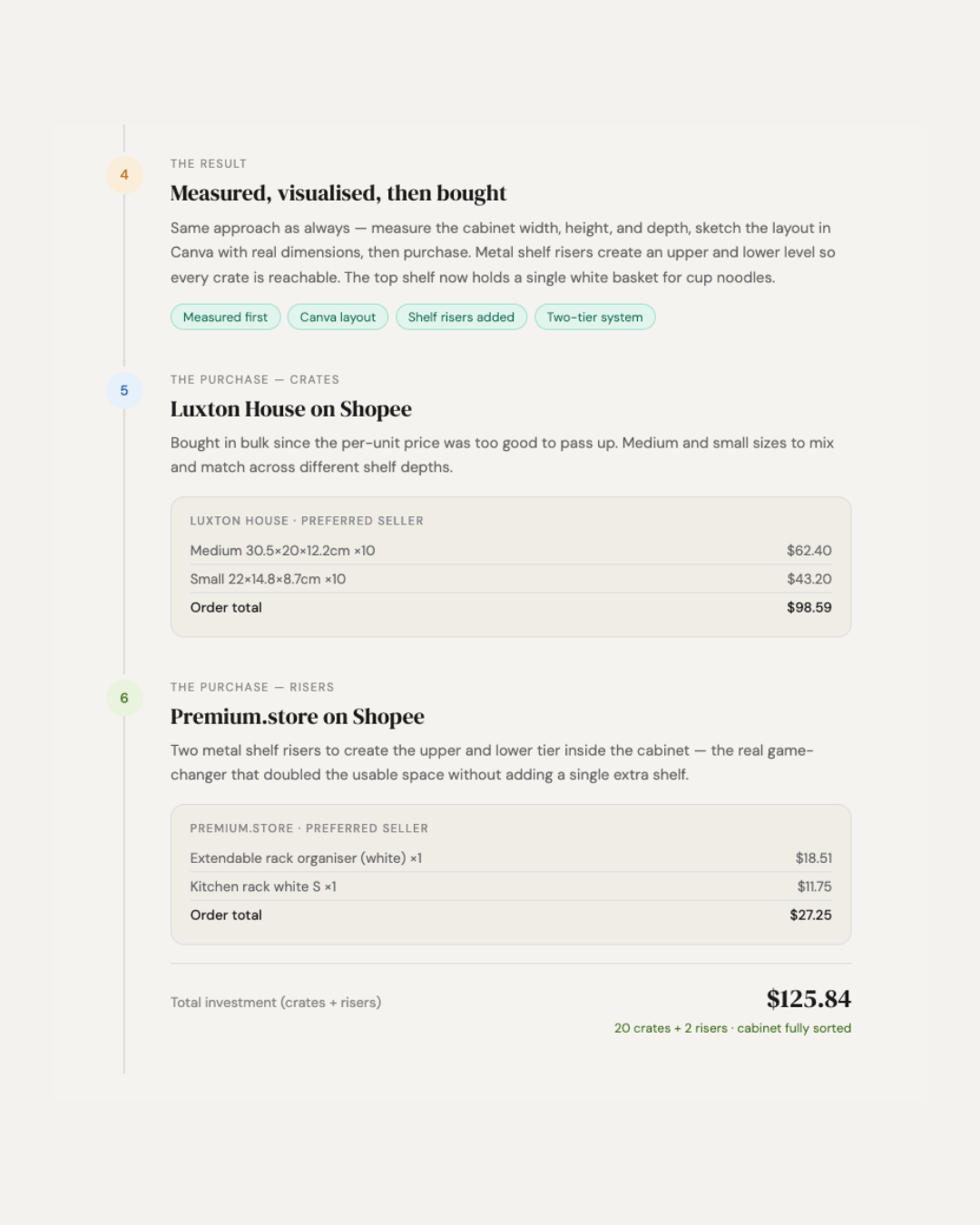Click the $125.84 total investment amount

pyautogui.click(x=808, y=999)
